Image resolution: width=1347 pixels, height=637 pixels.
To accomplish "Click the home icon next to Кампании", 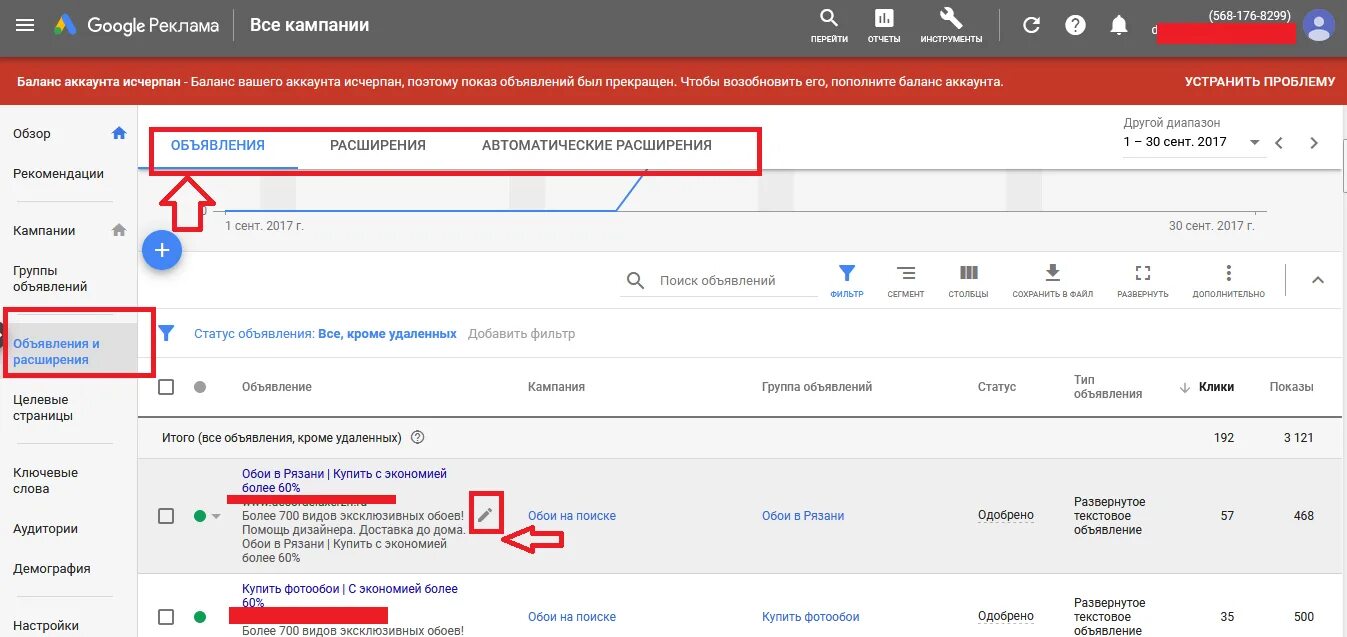I will click(x=119, y=230).
